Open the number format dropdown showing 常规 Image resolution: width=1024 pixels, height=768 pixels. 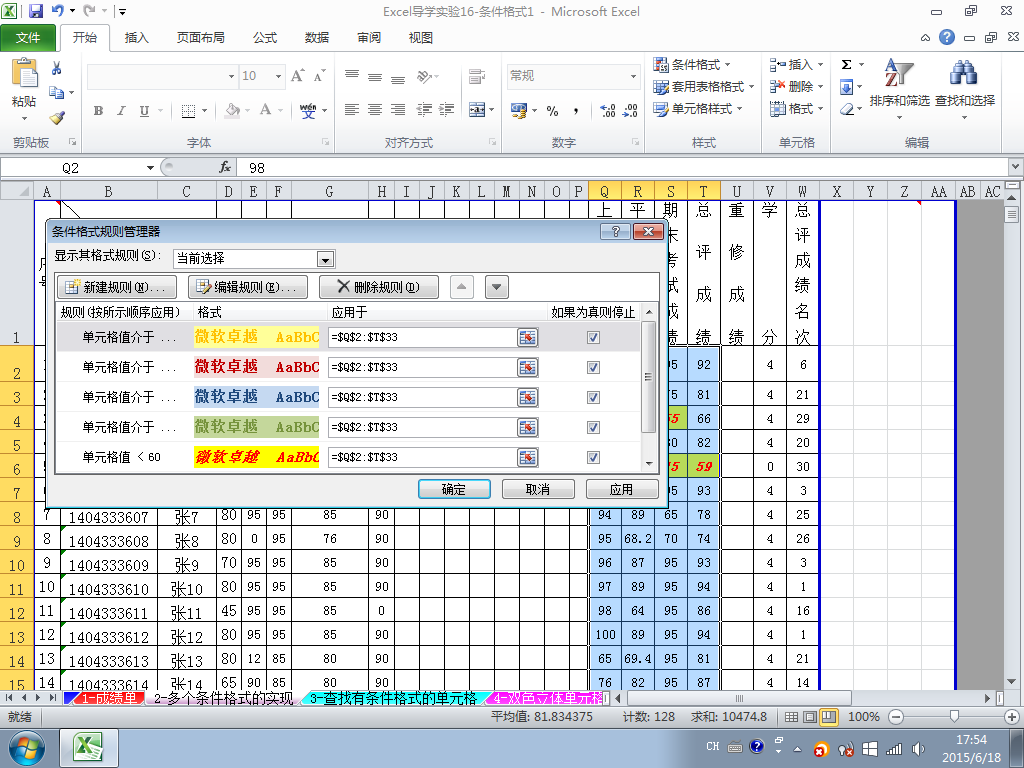pyautogui.click(x=633, y=76)
